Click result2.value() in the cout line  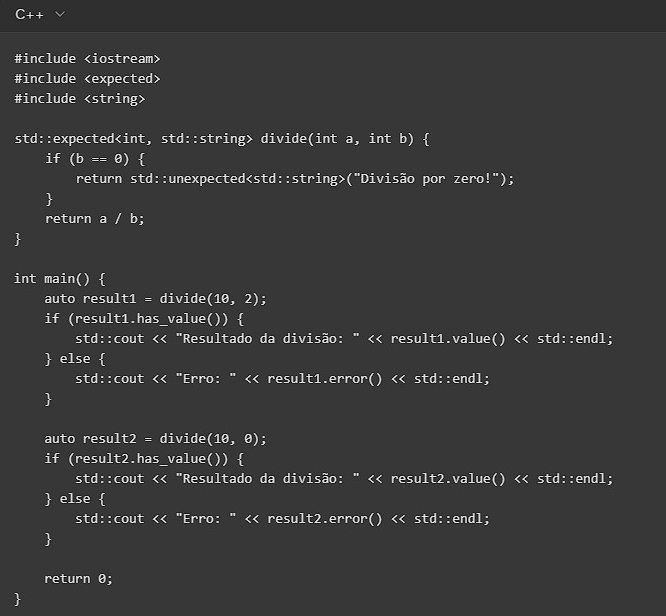click(x=448, y=479)
